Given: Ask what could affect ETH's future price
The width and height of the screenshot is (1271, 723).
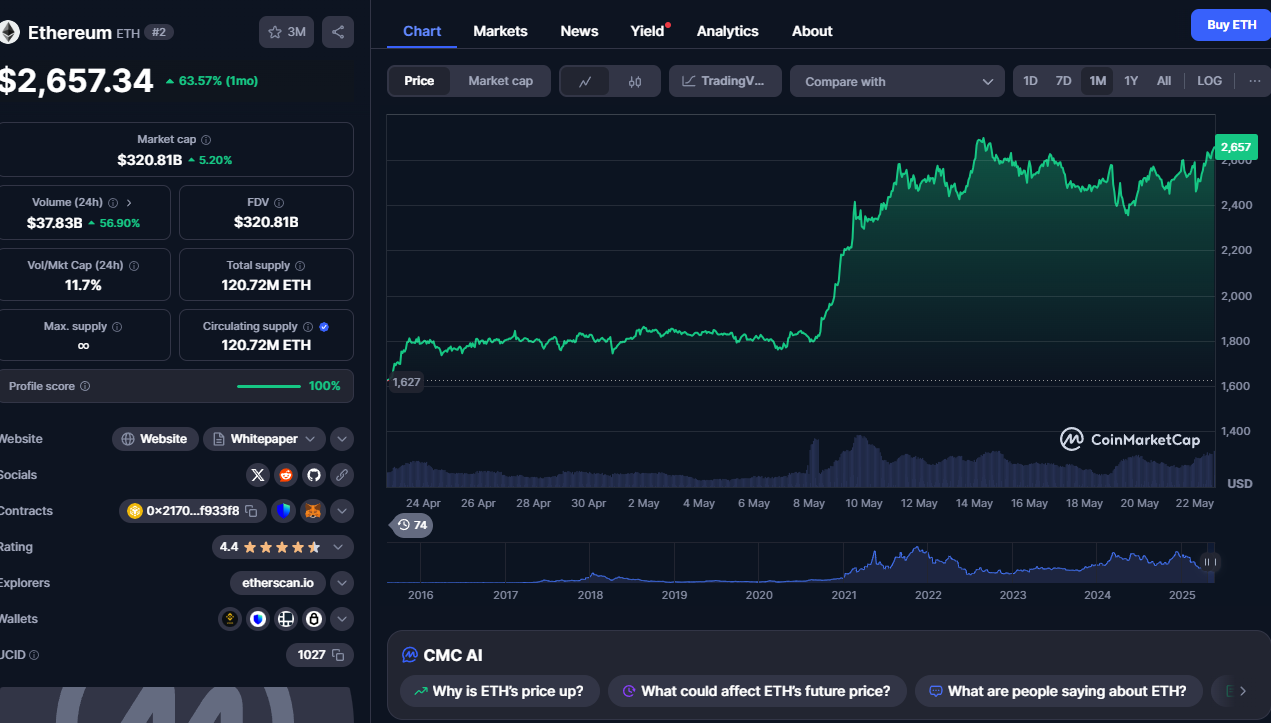Looking at the screenshot, I should click(x=757, y=691).
